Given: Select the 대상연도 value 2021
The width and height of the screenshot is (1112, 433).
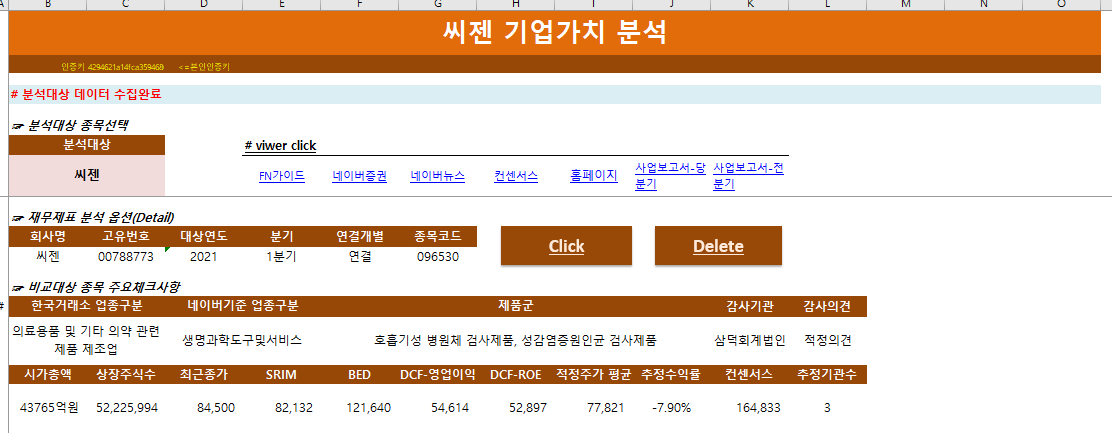Looking at the screenshot, I should tap(204, 257).
